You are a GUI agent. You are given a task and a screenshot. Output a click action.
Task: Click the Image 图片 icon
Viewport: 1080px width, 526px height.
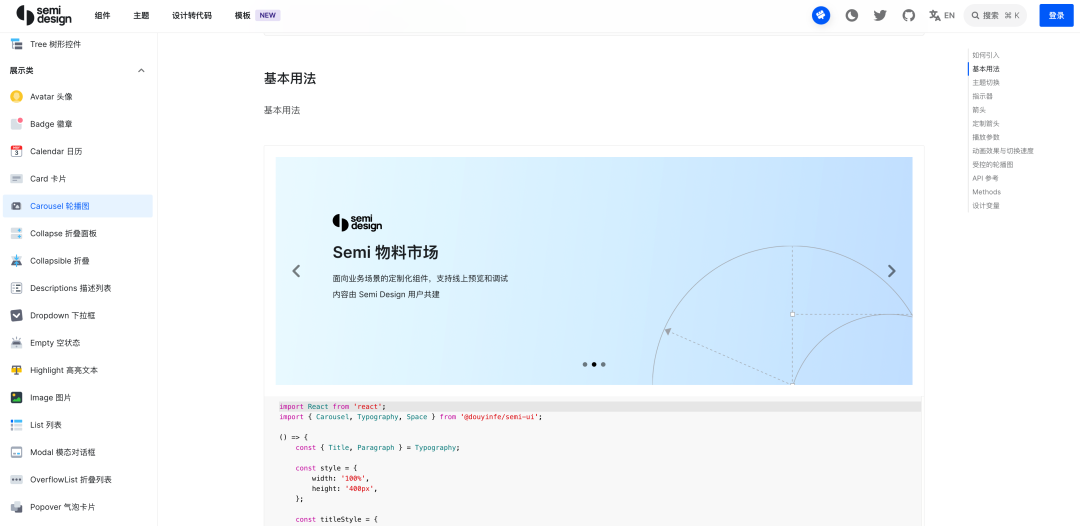[x=17, y=397]
